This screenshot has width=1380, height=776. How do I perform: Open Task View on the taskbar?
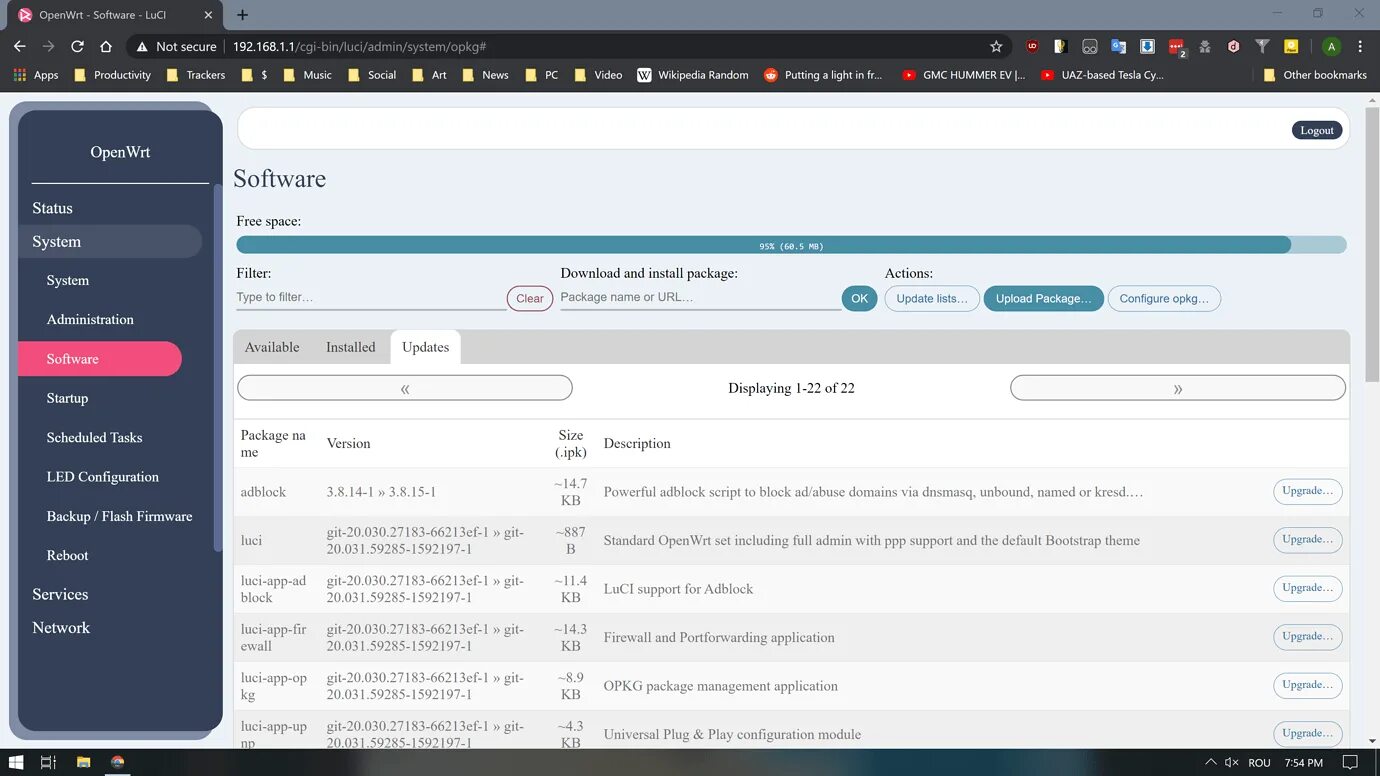[x=48, y=762]
